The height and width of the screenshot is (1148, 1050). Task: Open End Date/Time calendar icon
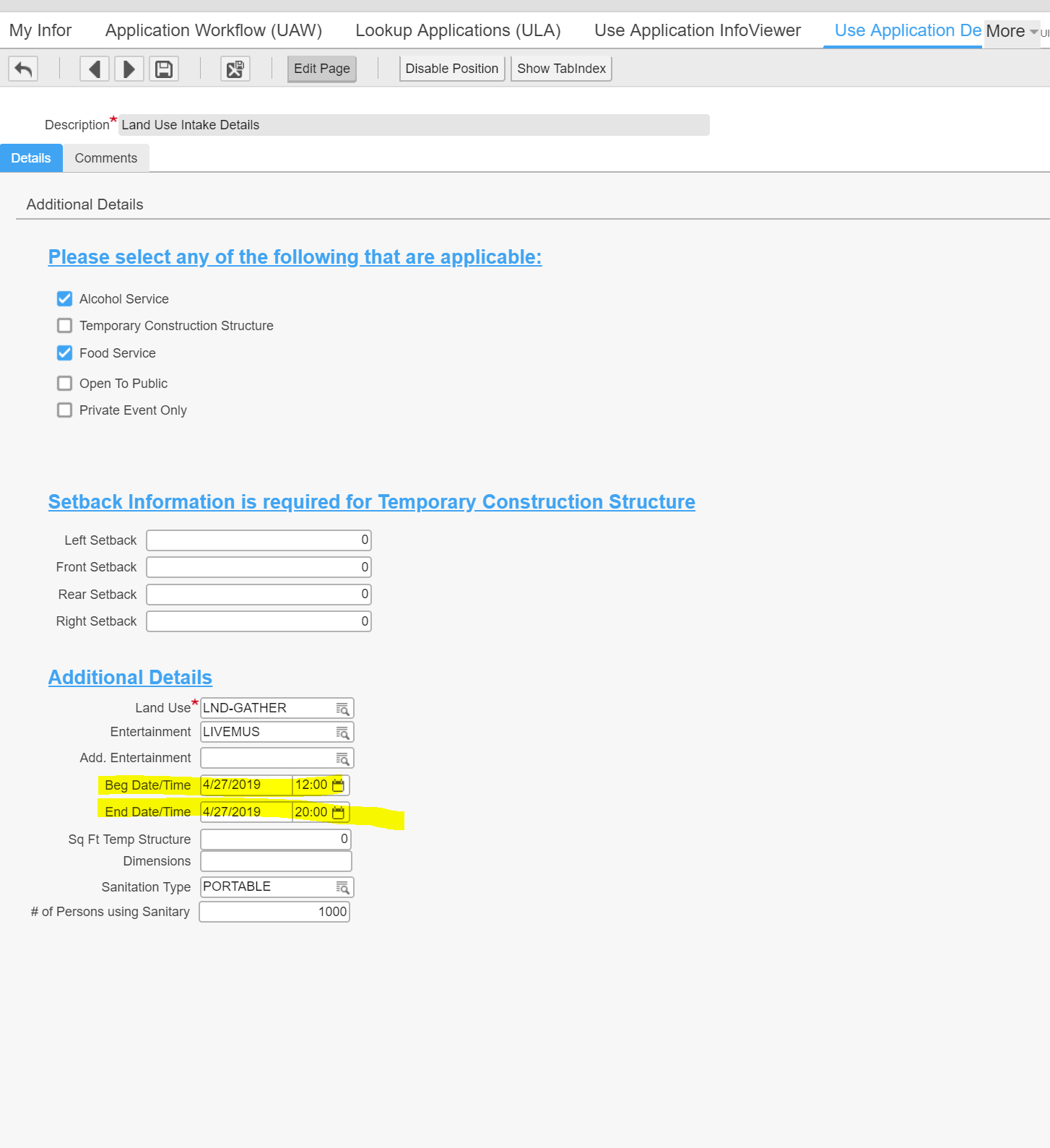tap(338, 812)
